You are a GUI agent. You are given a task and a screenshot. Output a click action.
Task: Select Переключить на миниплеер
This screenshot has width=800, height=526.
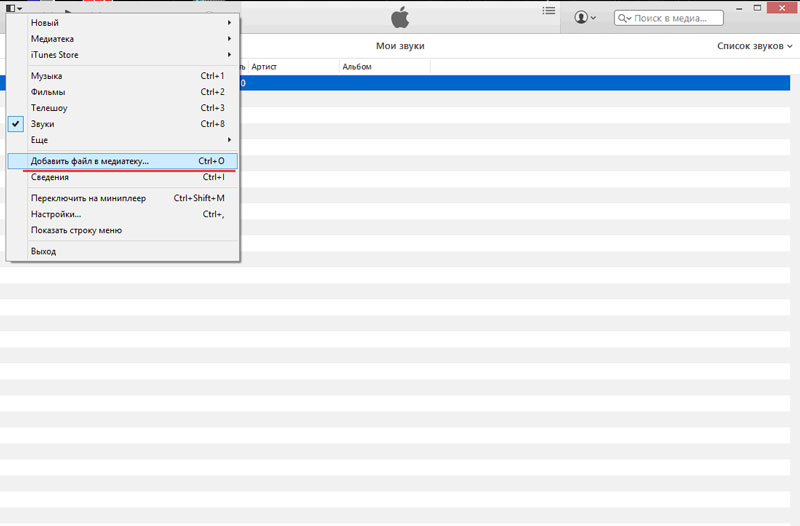pyautogui.click(x=88, y=198)
